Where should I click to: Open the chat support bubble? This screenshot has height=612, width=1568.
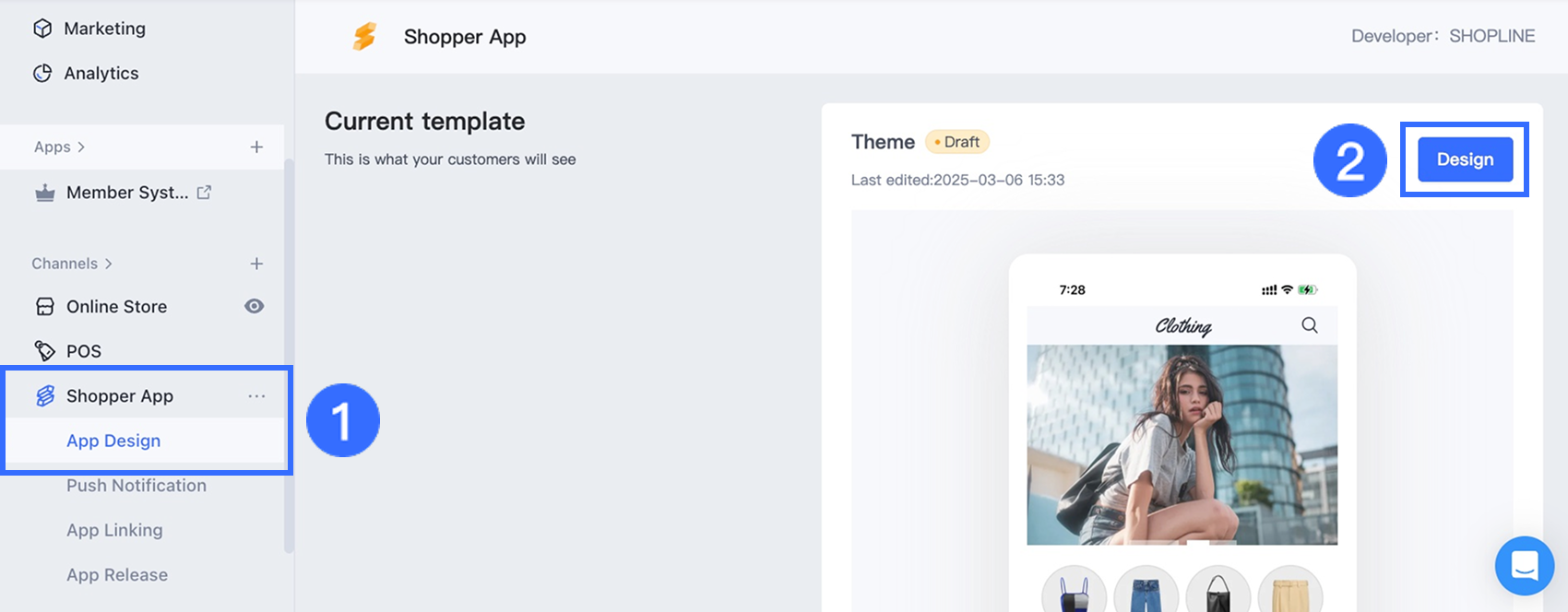(1524, 565)
